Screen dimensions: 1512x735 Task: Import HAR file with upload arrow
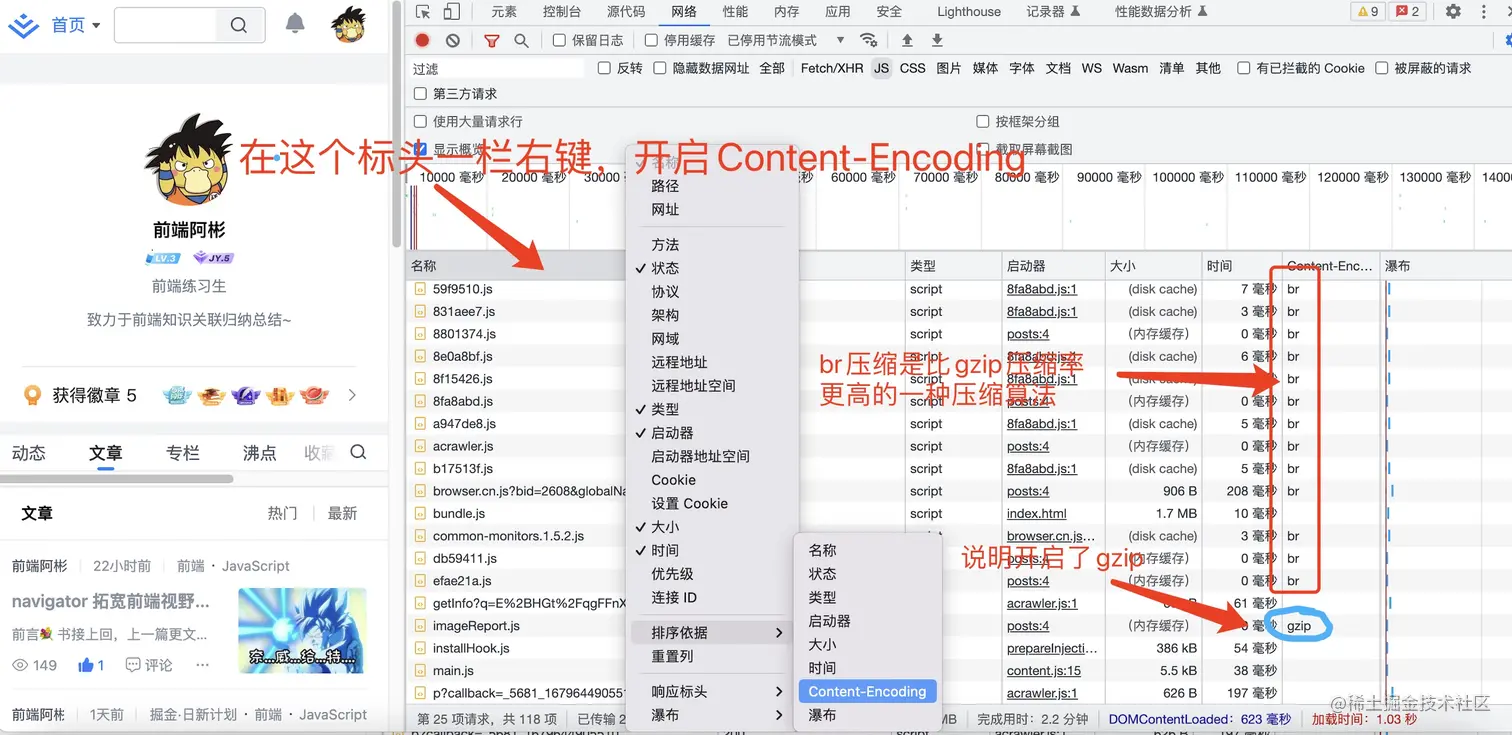907,40
